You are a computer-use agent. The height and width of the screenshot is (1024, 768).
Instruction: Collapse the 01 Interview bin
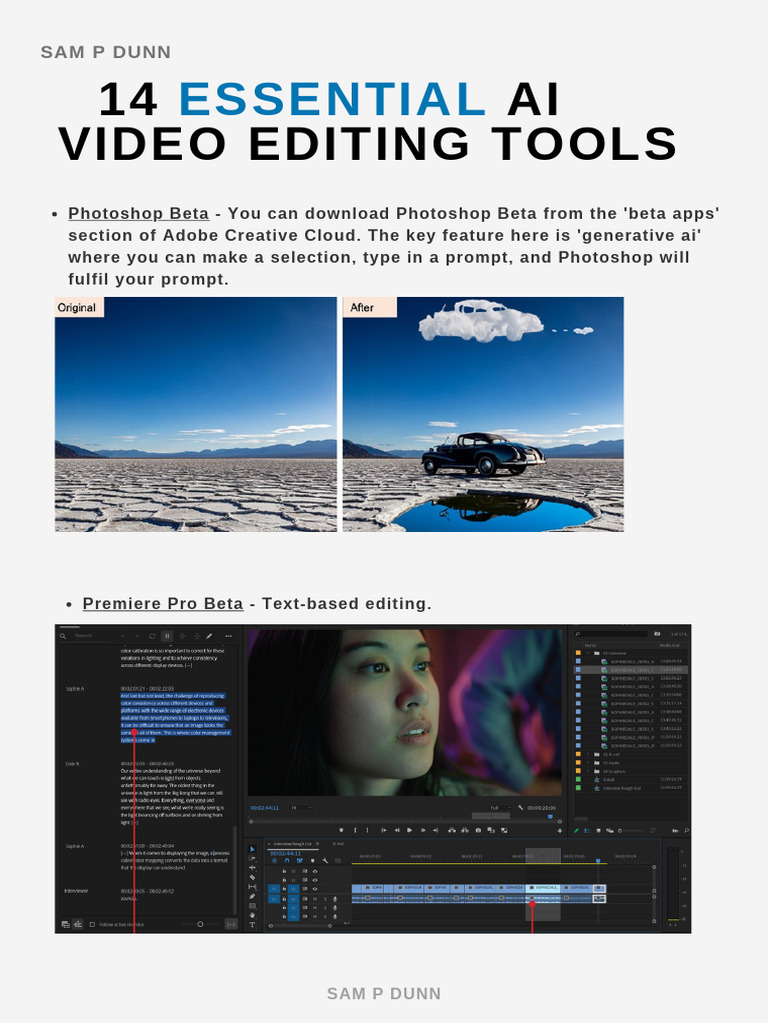tap(588, 653)
